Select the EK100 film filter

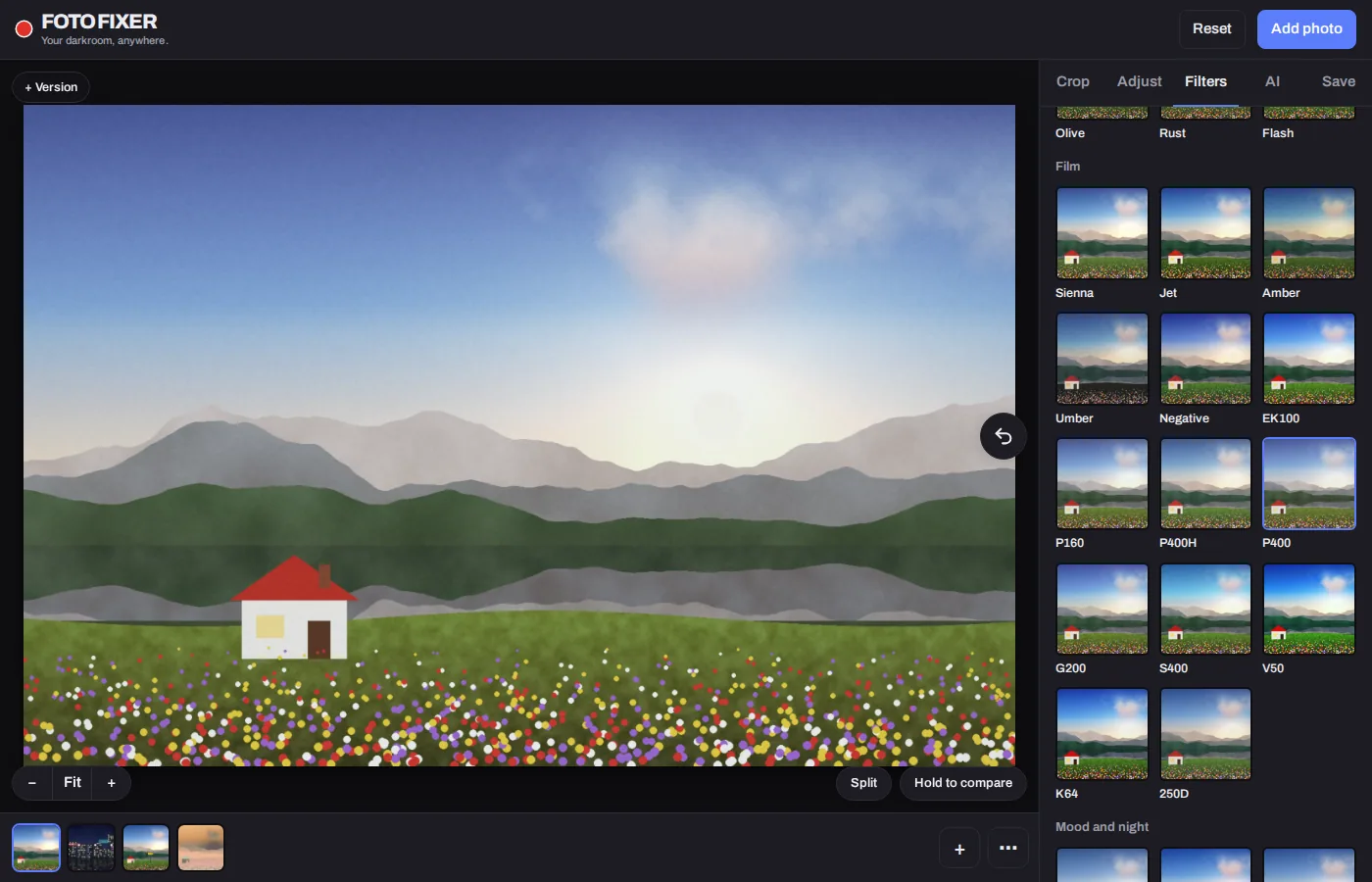pos(1309,359)
